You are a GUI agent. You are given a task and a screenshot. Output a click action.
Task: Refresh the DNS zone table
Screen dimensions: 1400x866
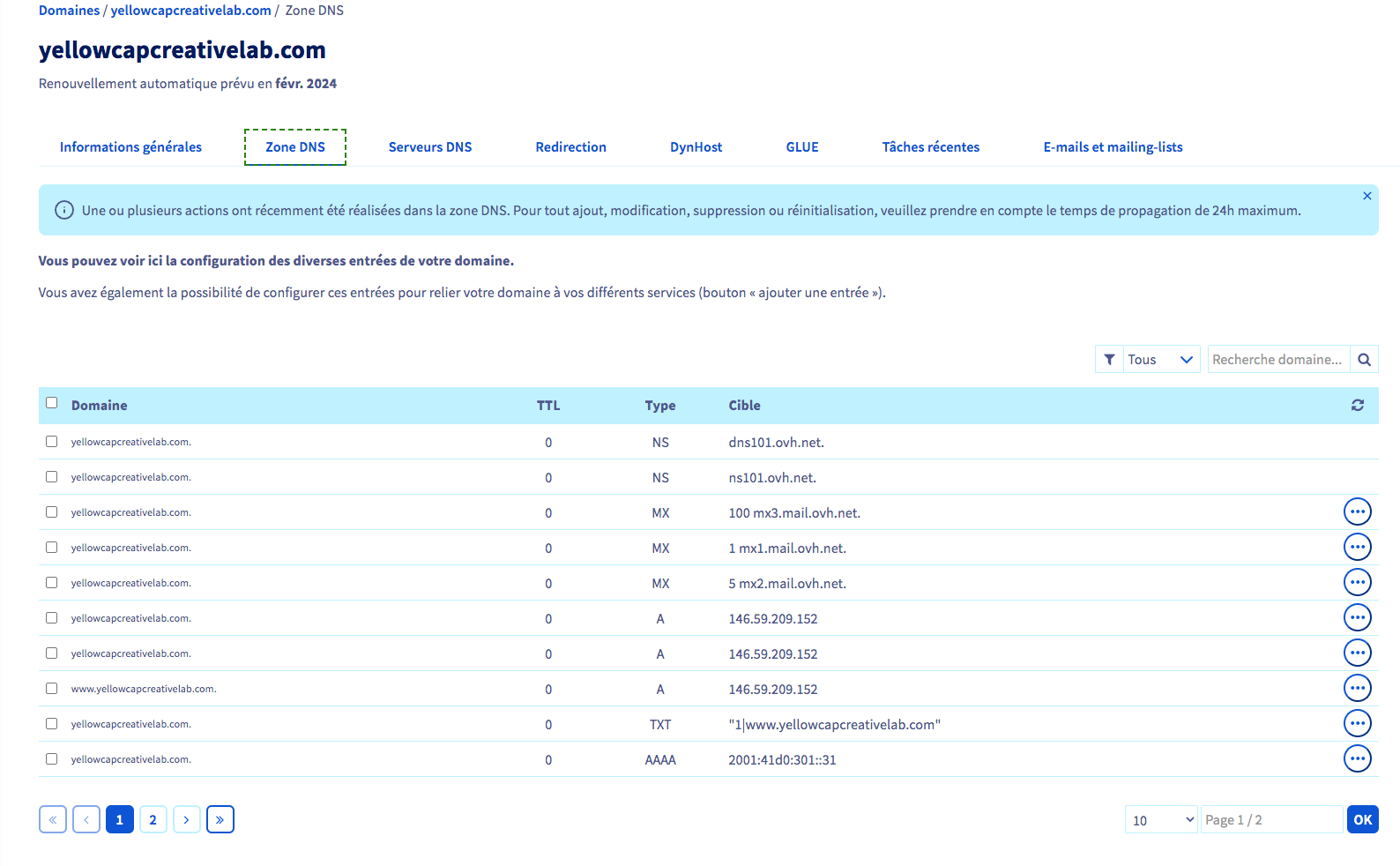click(1357, 405)
